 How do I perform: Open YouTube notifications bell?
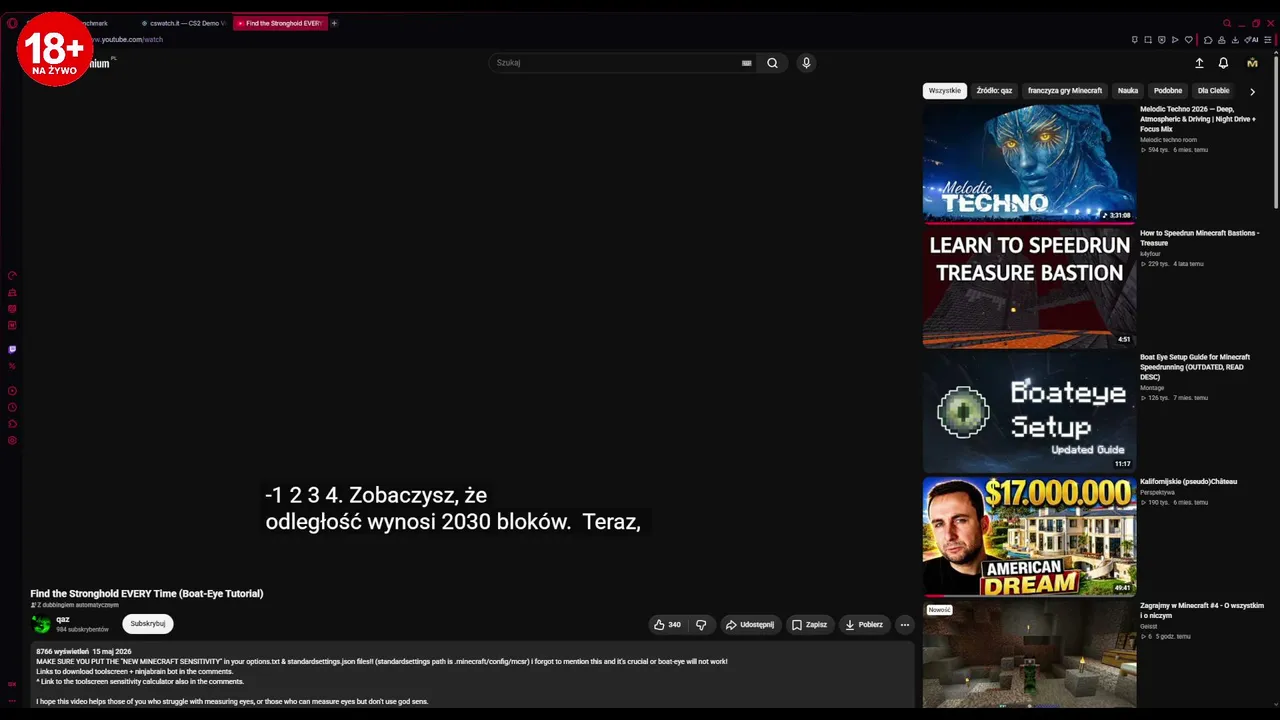(1223, 63)
